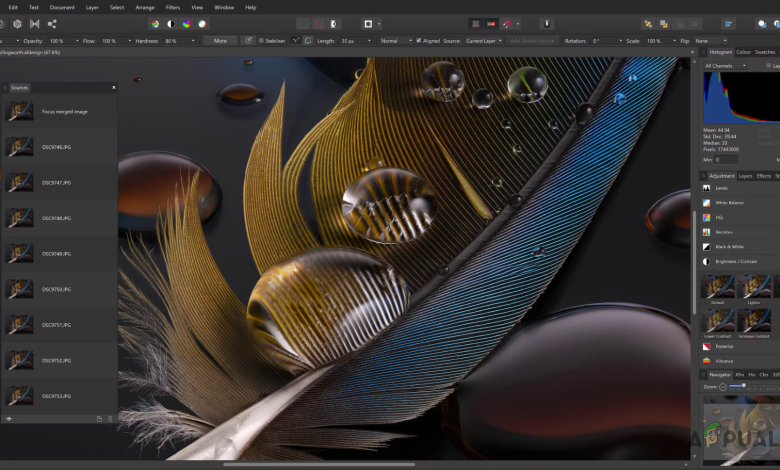780x470 pixels.
Task: Toggle the Aligned checkbox
Action: (420, 41)
